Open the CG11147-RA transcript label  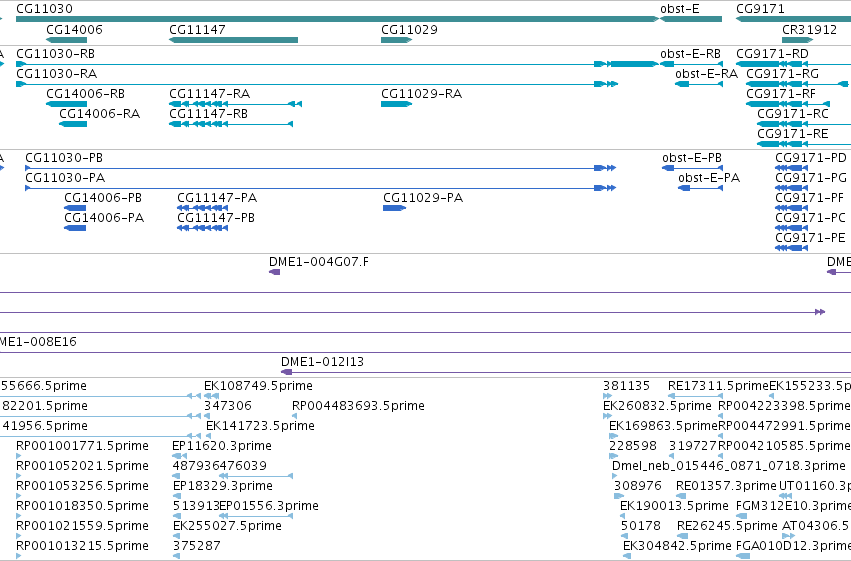(209, 94)
